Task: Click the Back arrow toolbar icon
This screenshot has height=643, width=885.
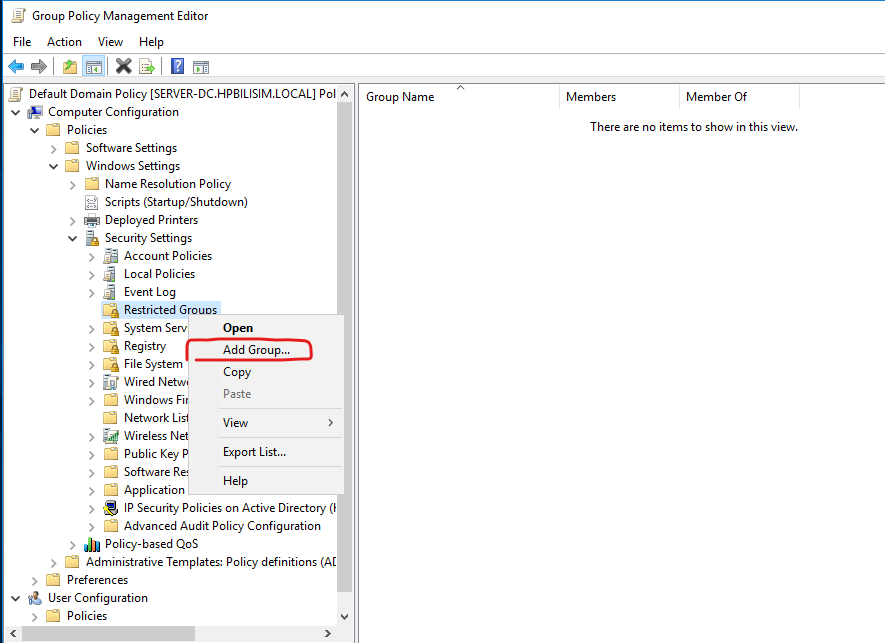Action: pos(16,67)
